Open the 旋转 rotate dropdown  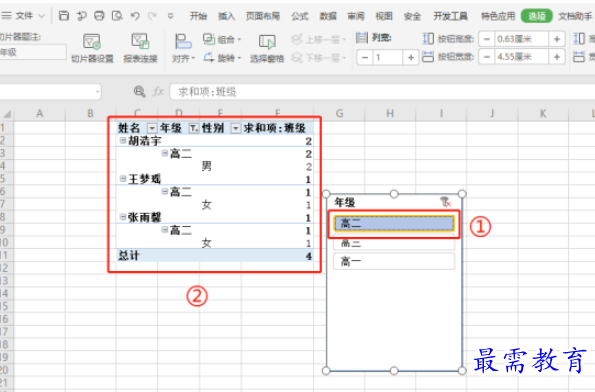coord(222,58)
